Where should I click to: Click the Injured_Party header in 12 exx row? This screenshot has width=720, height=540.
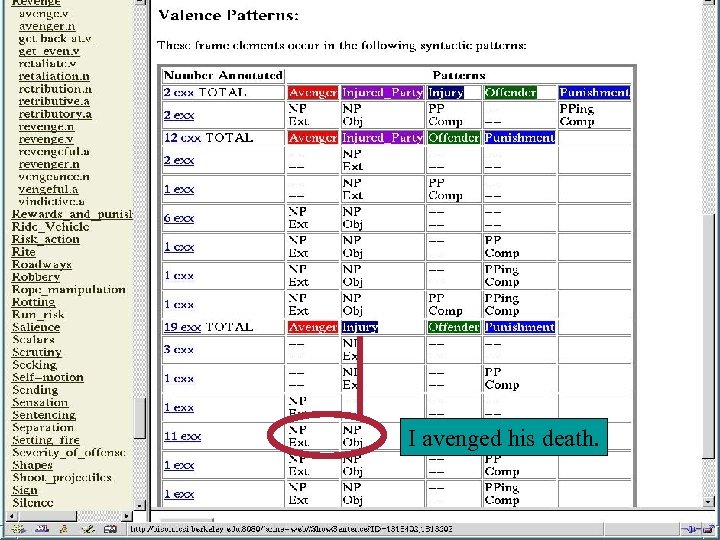(382, 138)
